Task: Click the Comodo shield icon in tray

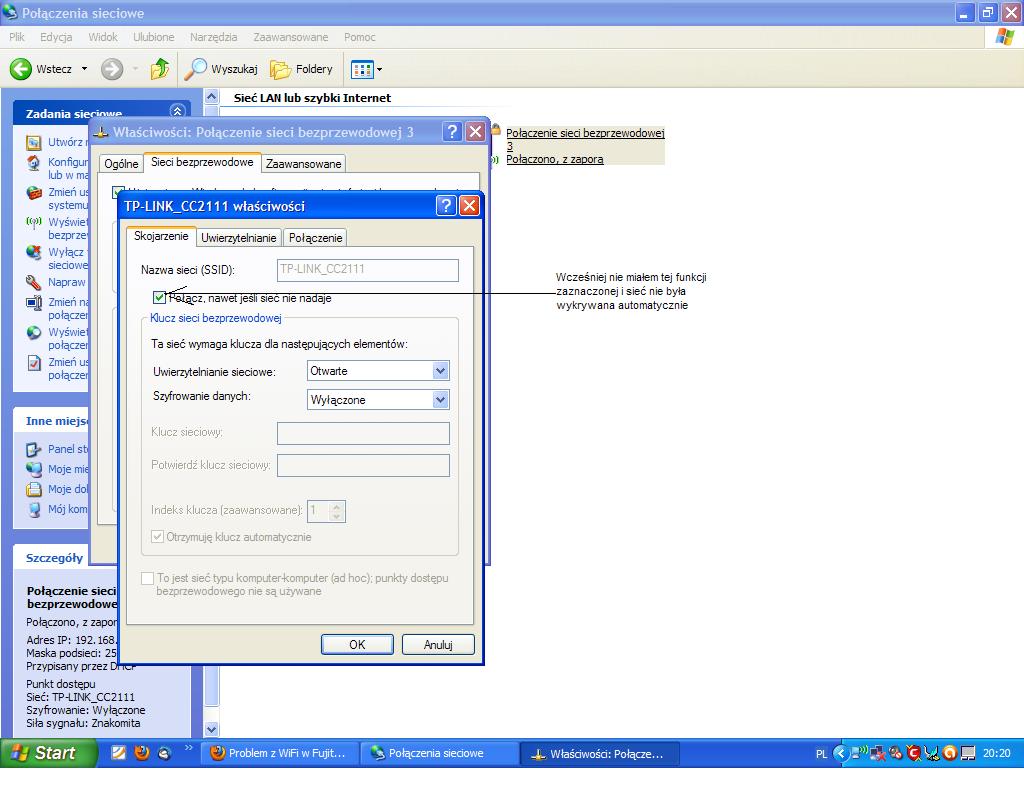Action: (913, 755)
